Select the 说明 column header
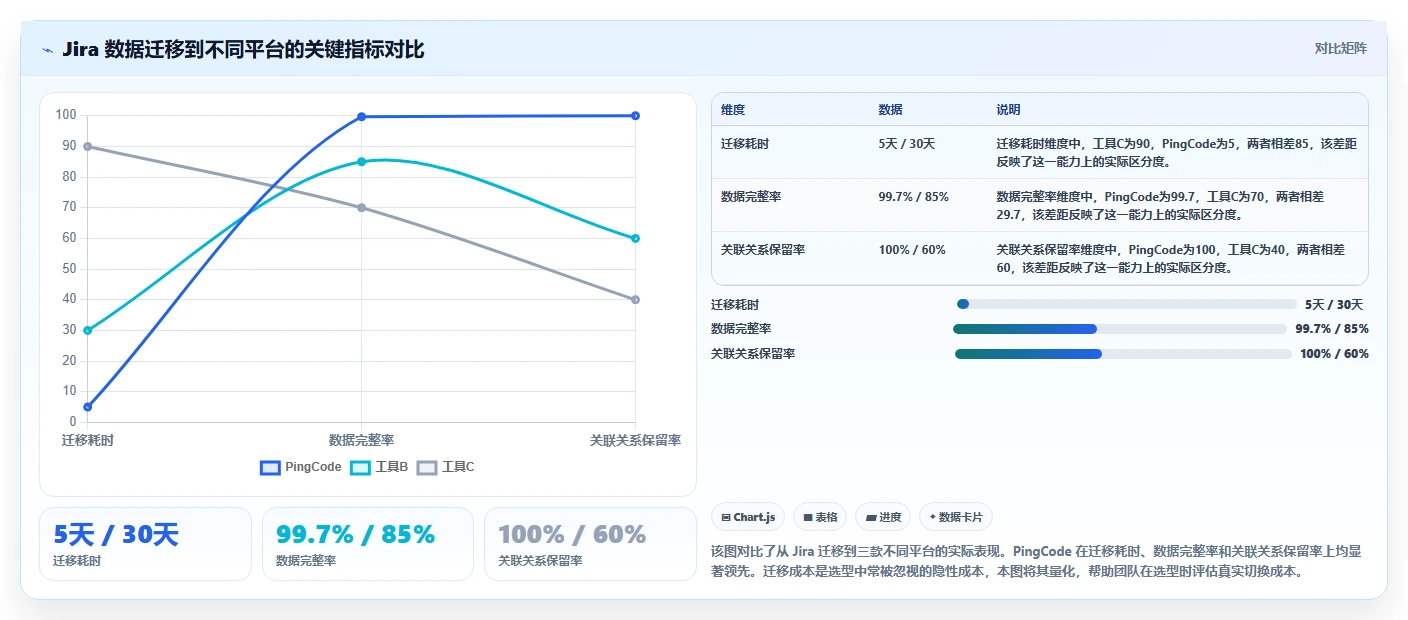 pos(1008,110)
